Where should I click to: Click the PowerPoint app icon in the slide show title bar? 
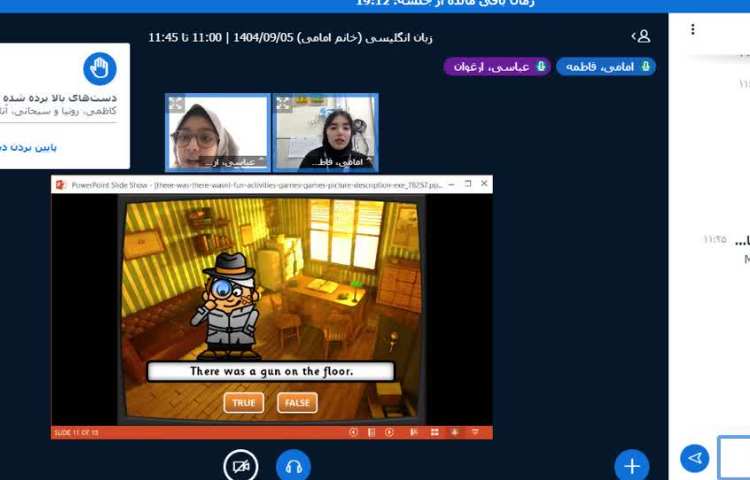coord(61,185)
